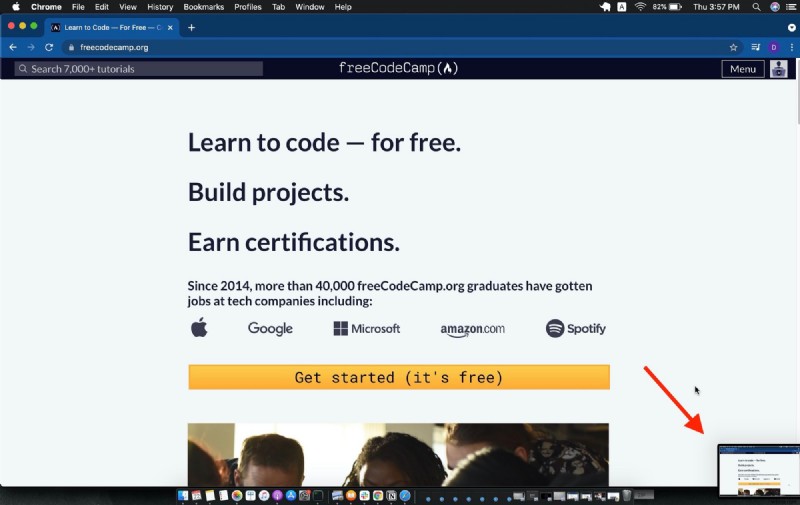Open the Profiles menu
The image size is (800, 505).
(x=247, y=7)
